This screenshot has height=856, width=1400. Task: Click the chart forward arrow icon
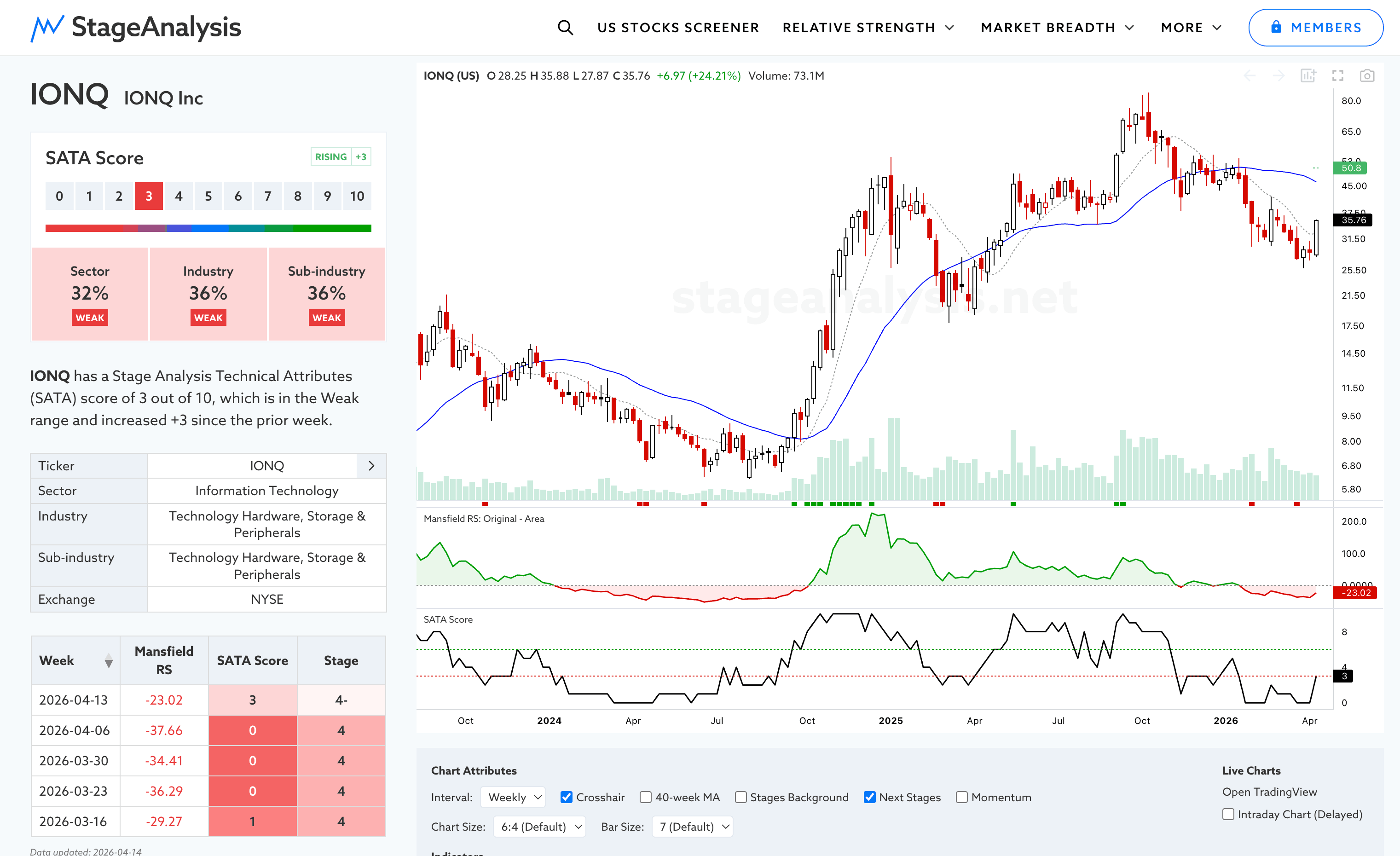point(1279,75)
